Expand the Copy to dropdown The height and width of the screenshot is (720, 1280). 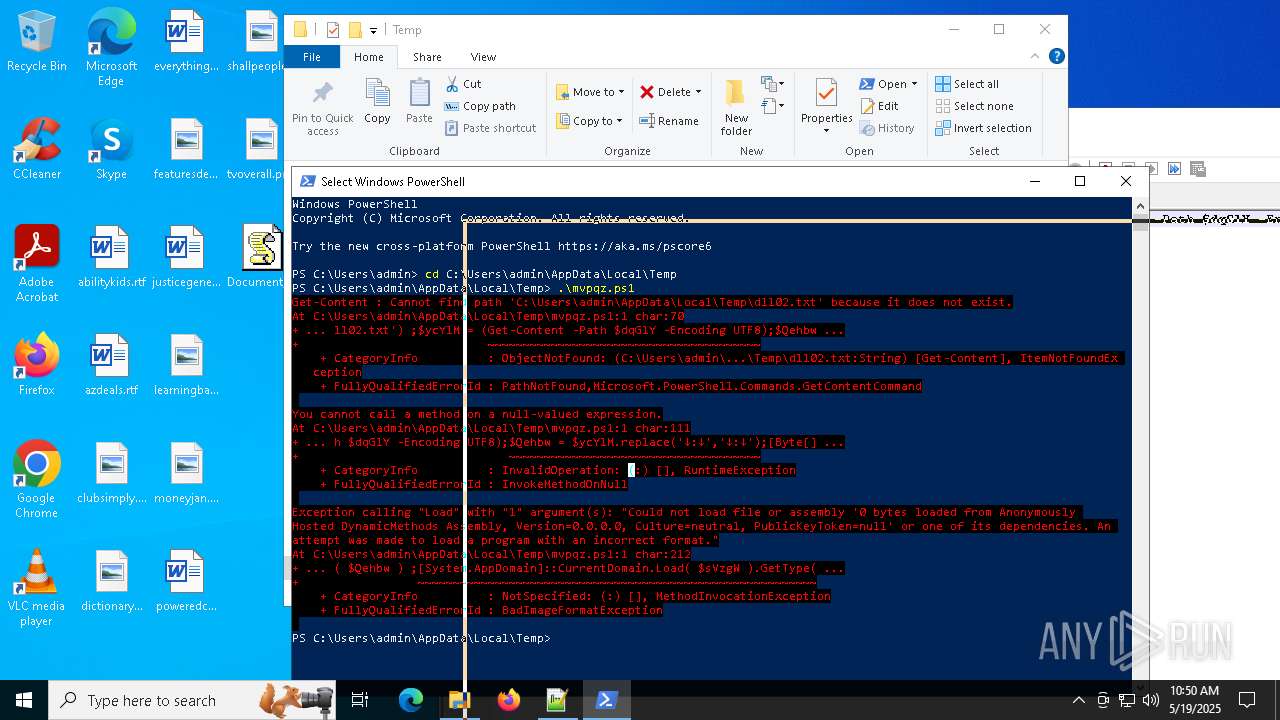point(619,121)
